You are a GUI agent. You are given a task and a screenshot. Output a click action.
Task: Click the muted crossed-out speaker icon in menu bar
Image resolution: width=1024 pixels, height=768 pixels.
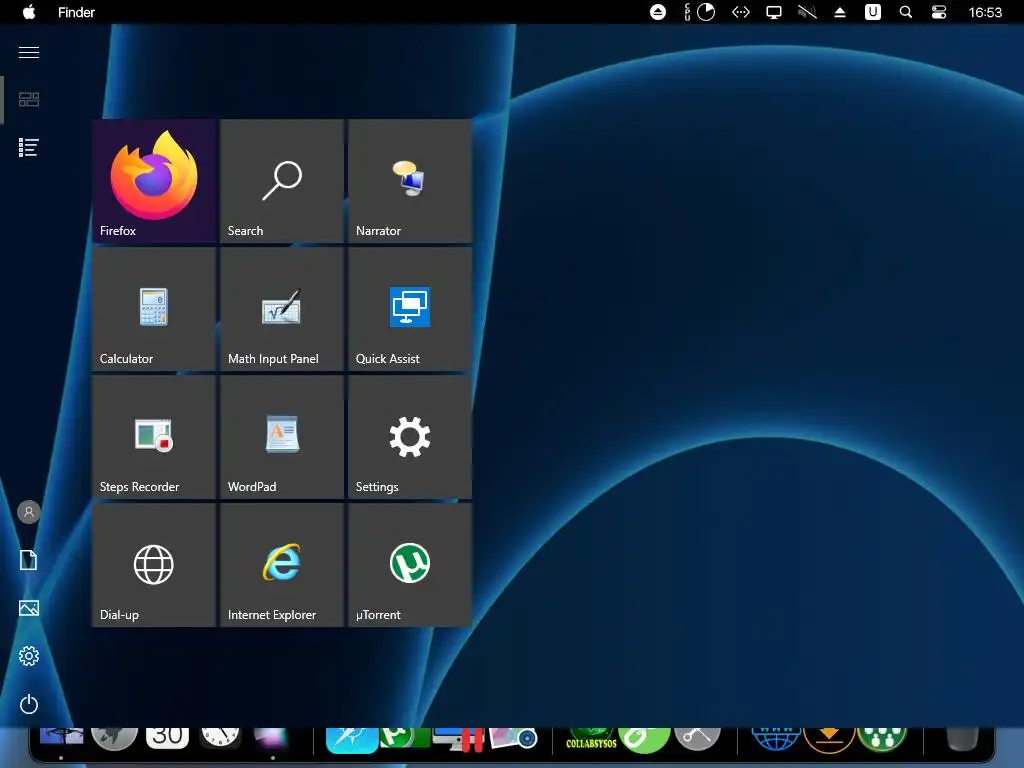pyautogui.click(x=807, y=12)
